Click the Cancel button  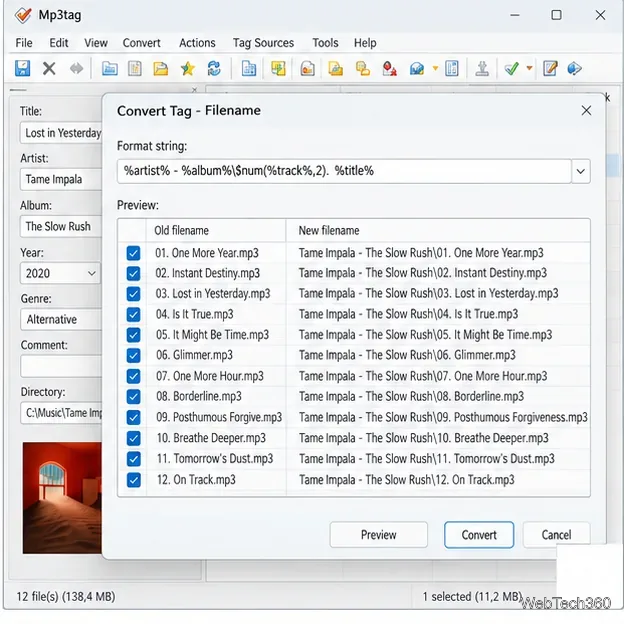click(556, 534)
